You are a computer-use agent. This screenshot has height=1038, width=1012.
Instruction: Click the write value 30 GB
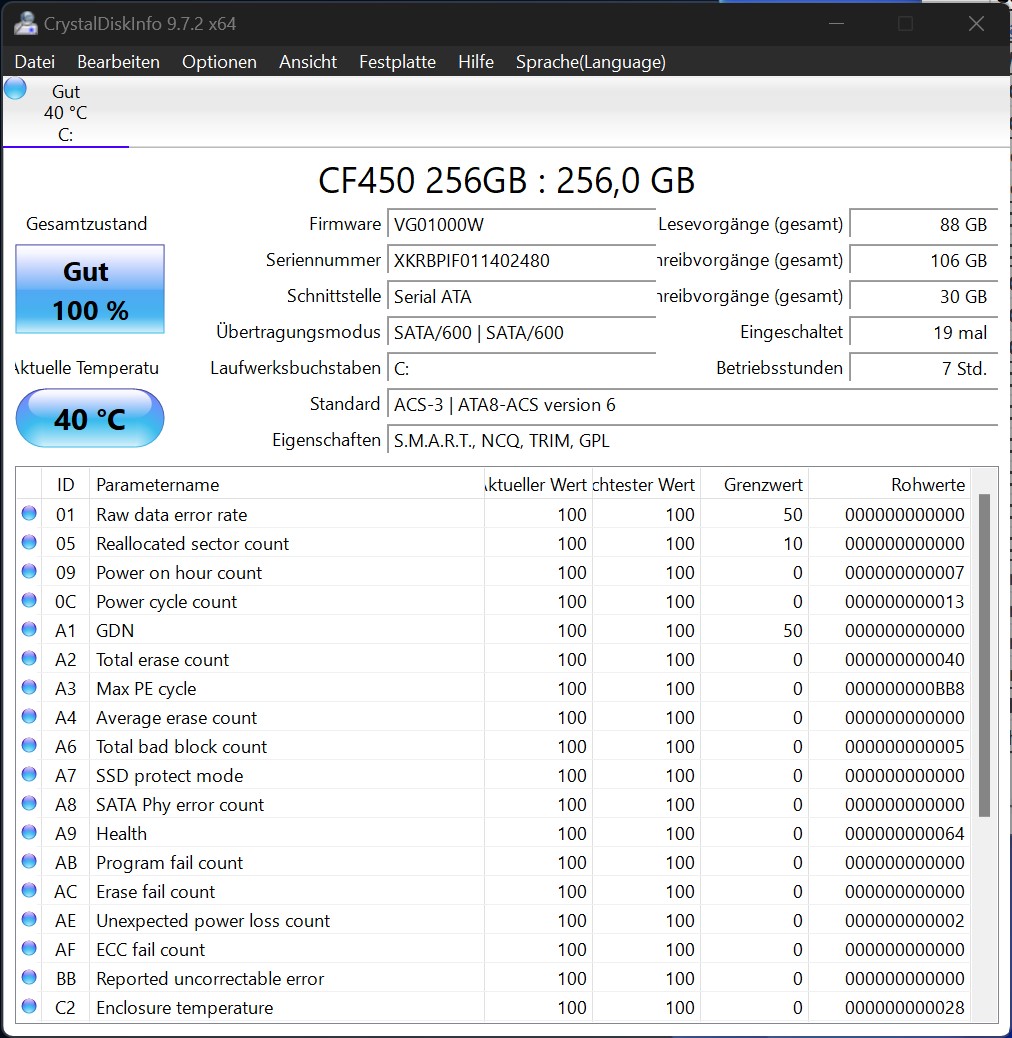[x=923, y=296]
